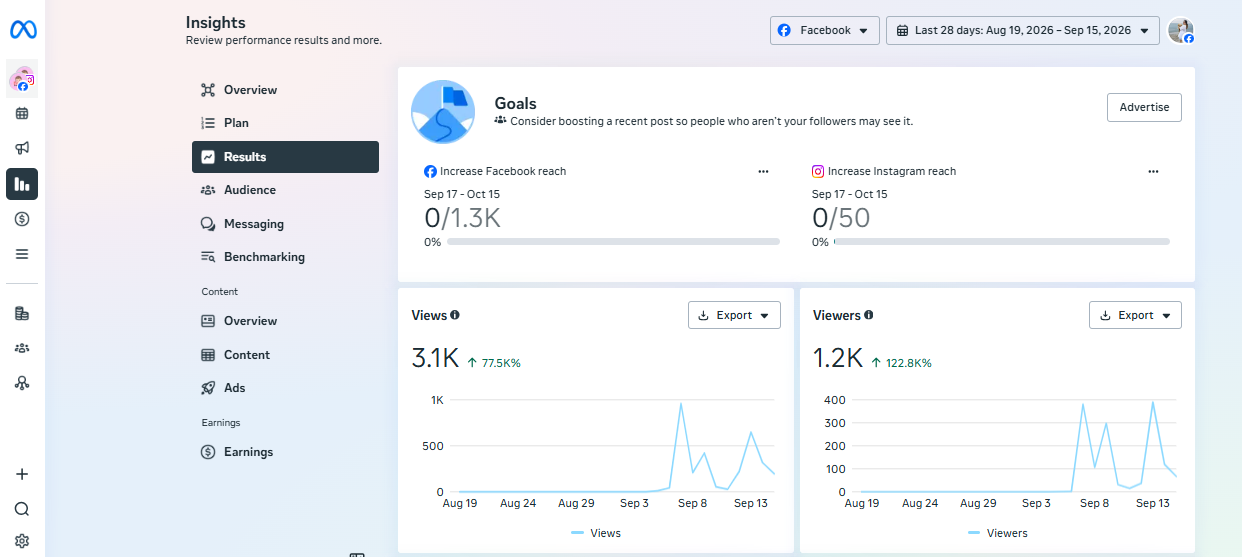Click the Views info icon
1242x557 pixels.
coord(455,315)
